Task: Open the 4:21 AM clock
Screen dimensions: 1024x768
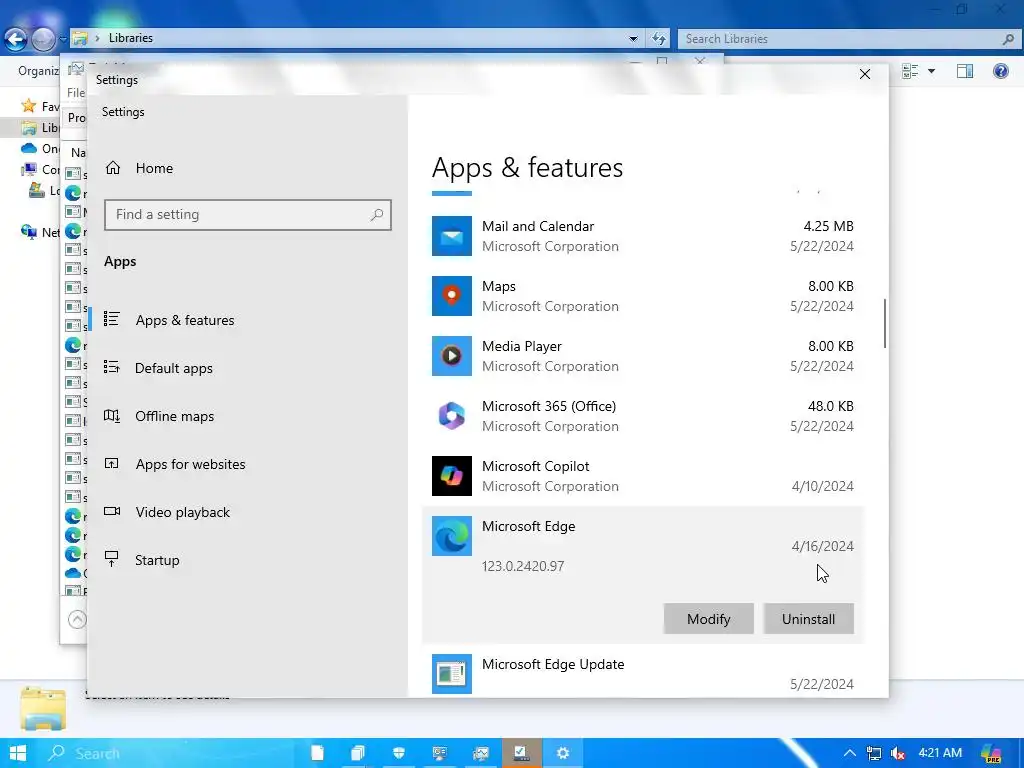Action: [x=940, y=752]
